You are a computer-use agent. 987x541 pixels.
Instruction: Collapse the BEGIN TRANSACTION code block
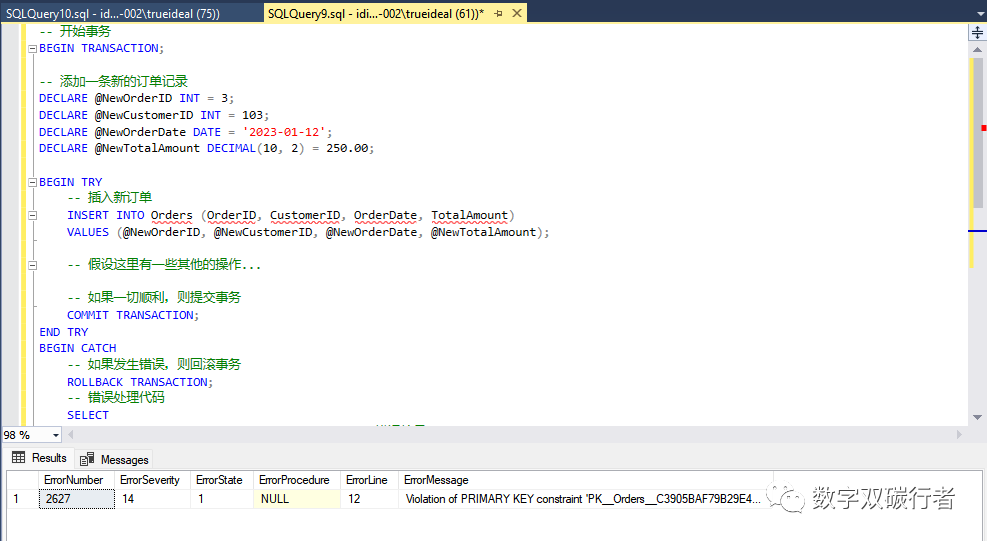coord(32,48)
